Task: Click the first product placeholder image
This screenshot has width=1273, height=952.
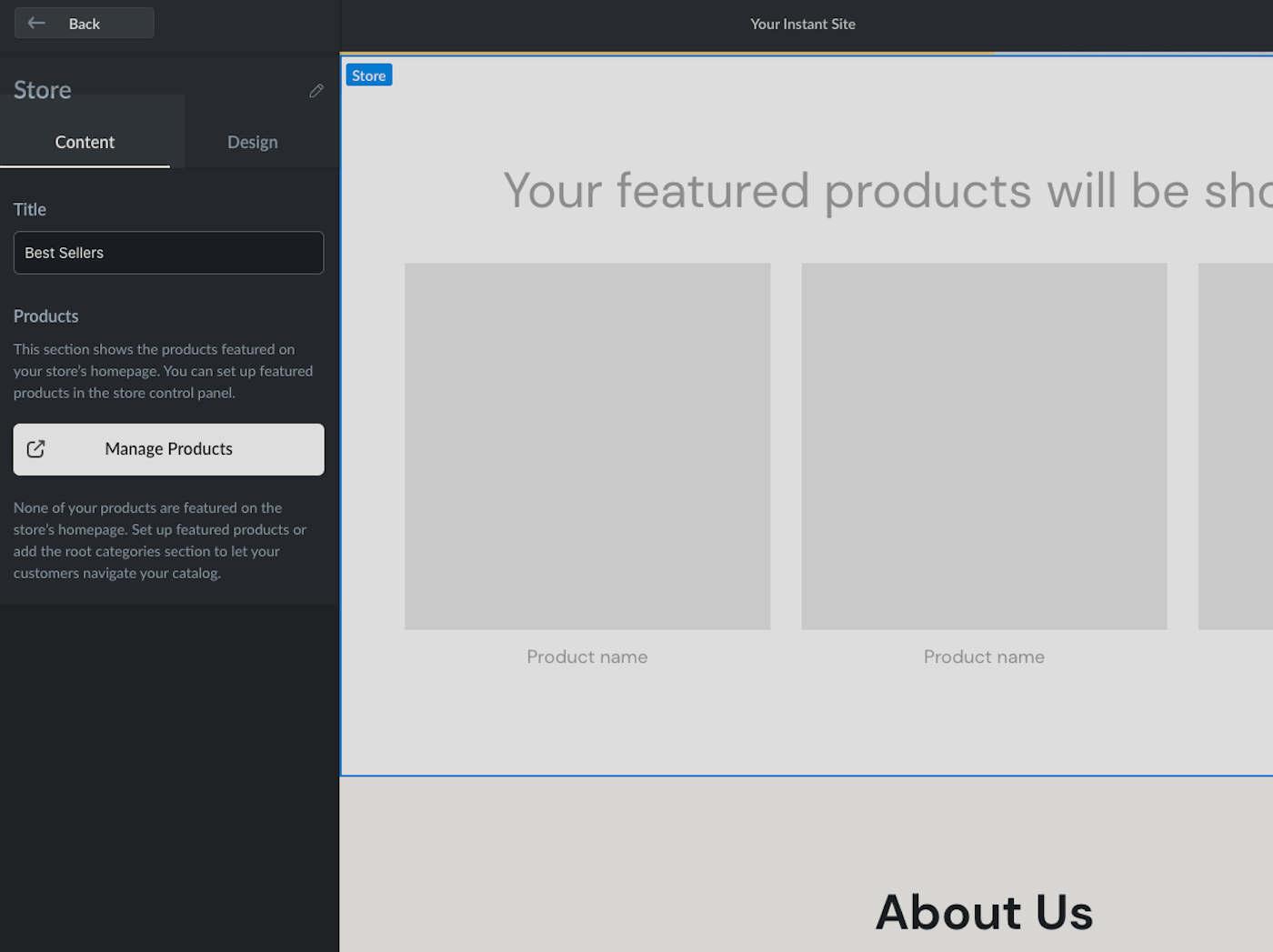Action: [x=587, y=446]
